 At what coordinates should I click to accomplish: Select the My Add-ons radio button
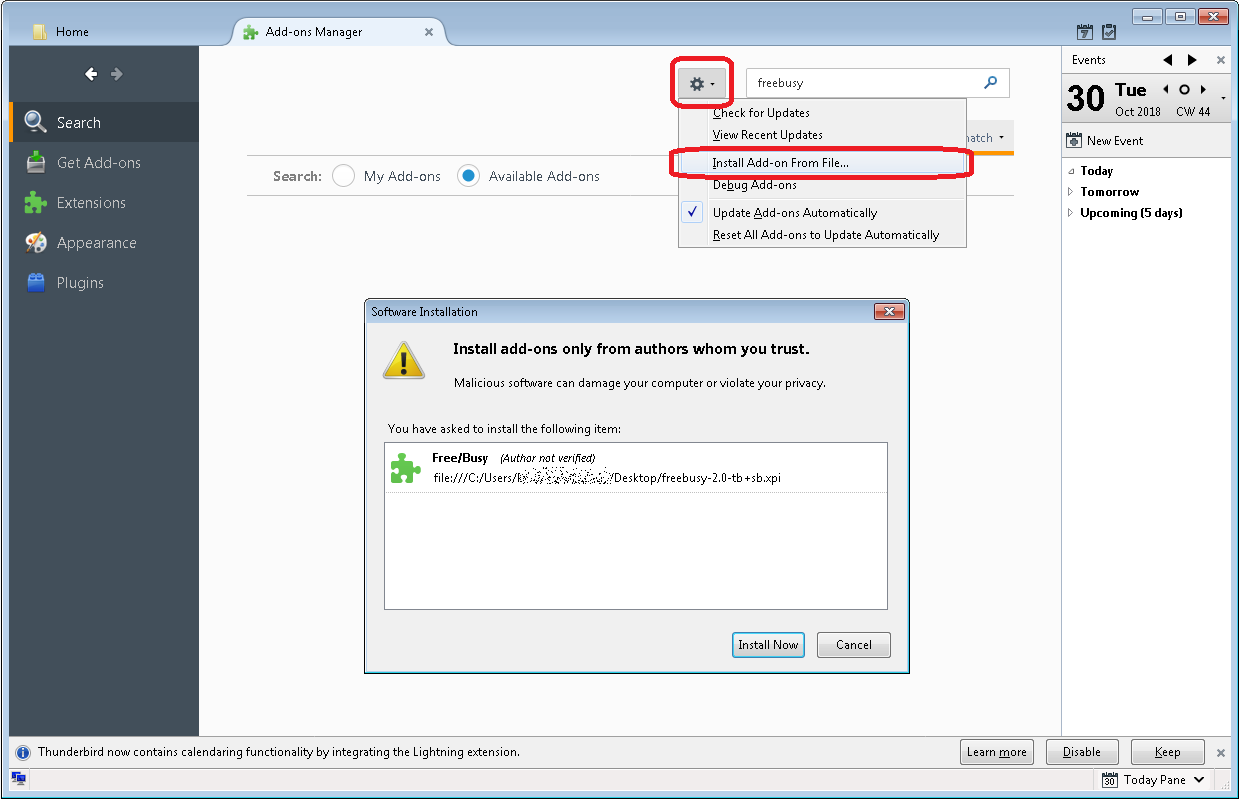pos(344,176)
